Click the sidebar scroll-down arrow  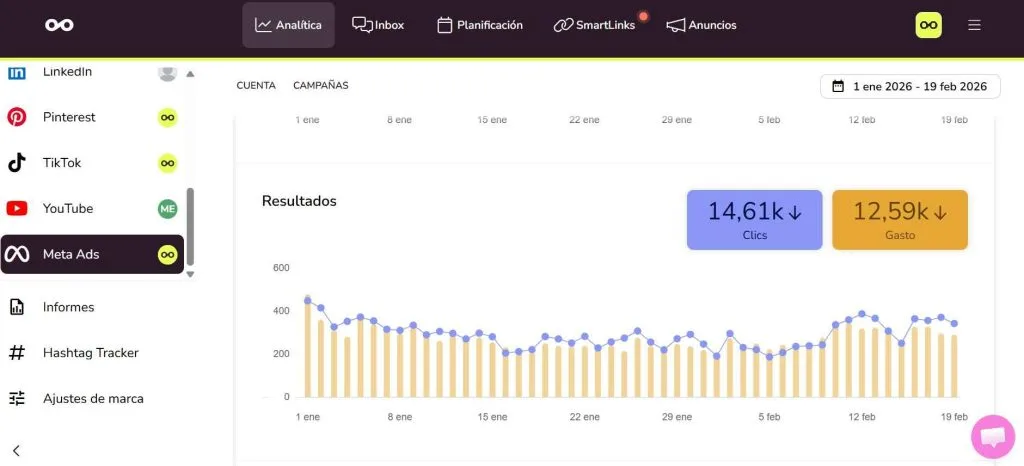point(190,275)
